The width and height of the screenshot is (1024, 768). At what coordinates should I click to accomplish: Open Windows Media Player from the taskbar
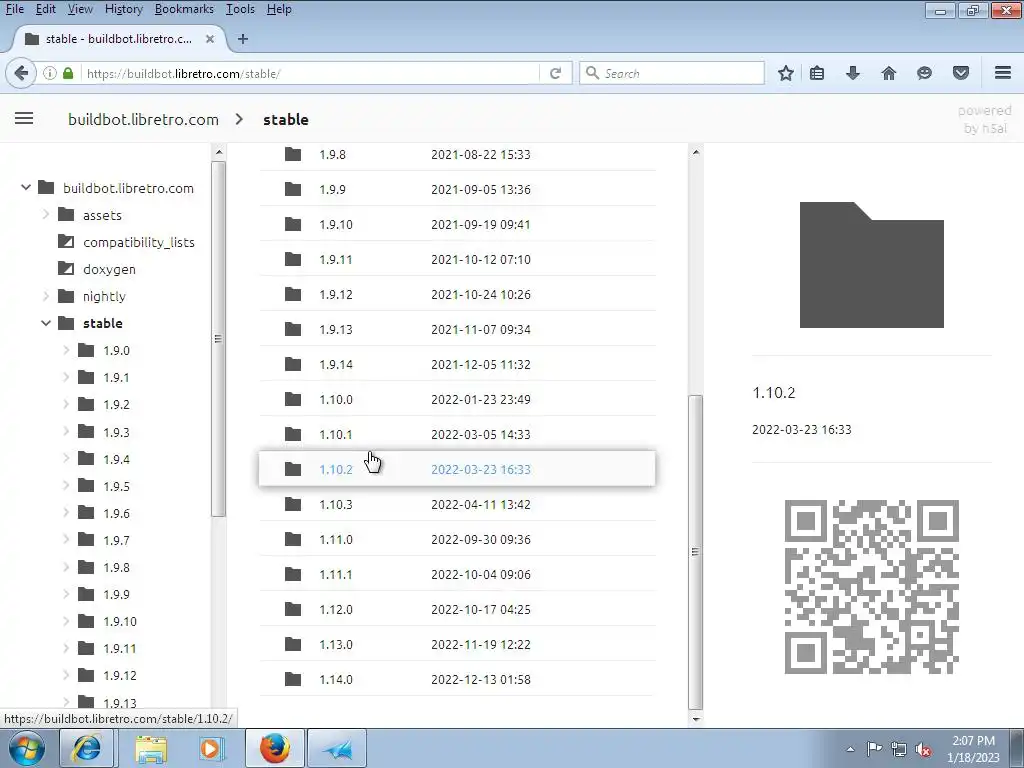tap(211, 748)
